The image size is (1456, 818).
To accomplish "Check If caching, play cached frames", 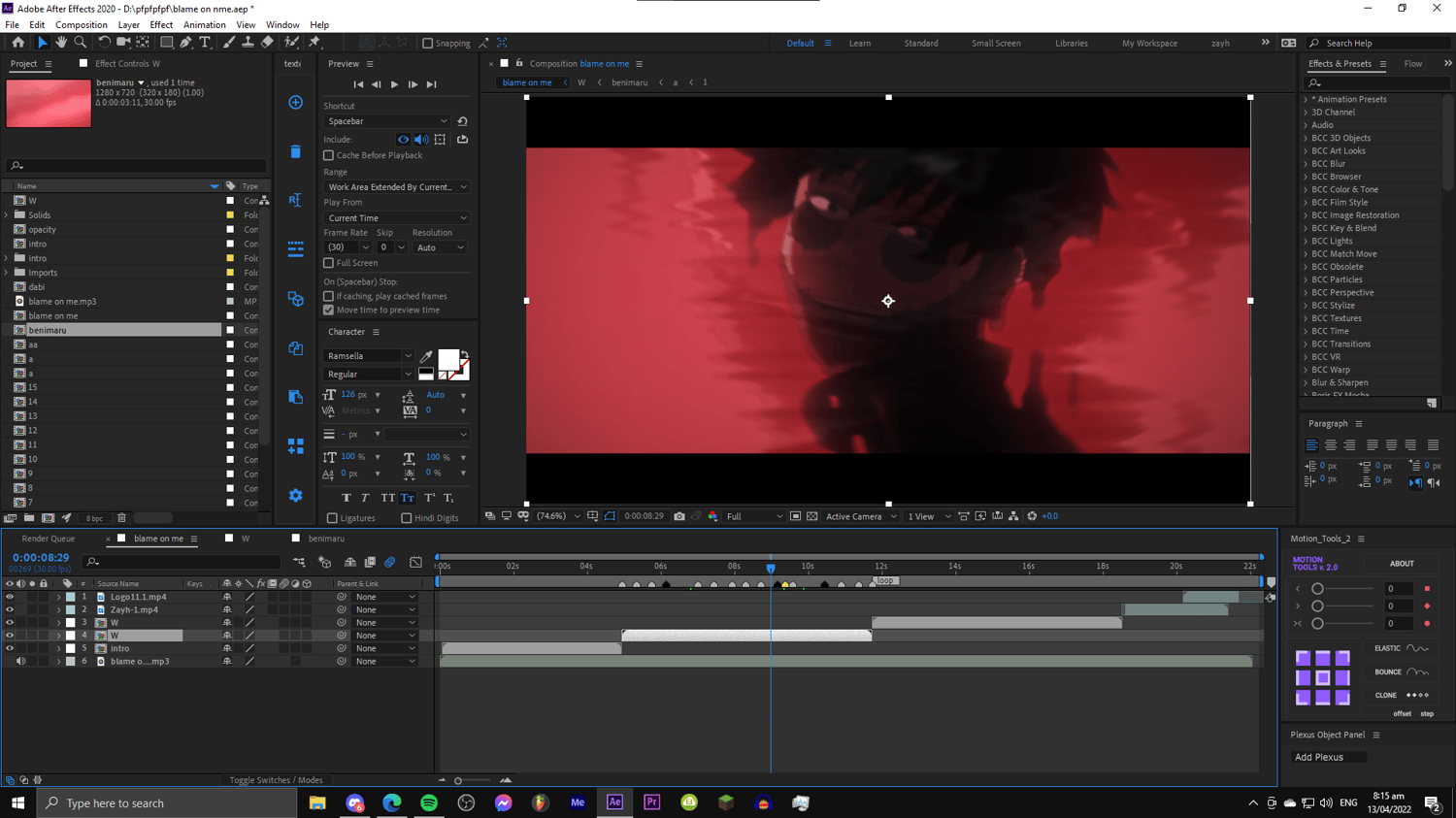I will tap(328, 296).
